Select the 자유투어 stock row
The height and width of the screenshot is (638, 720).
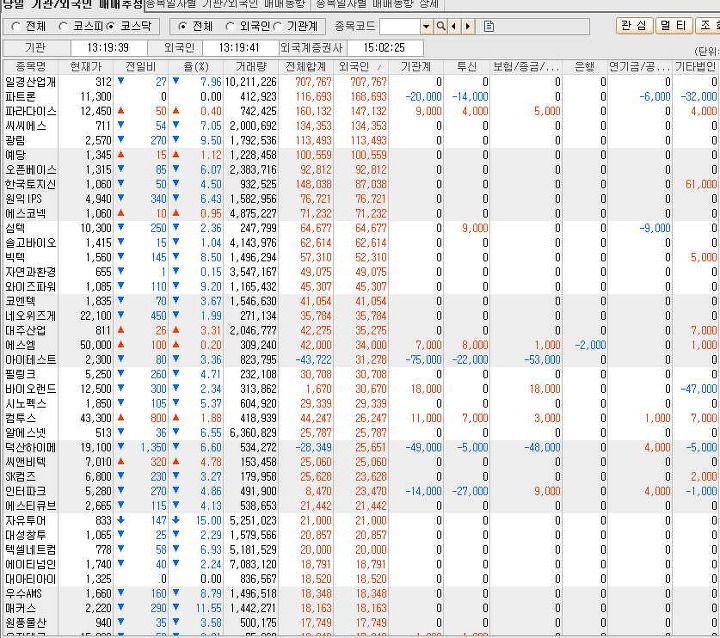pos(360,520)
